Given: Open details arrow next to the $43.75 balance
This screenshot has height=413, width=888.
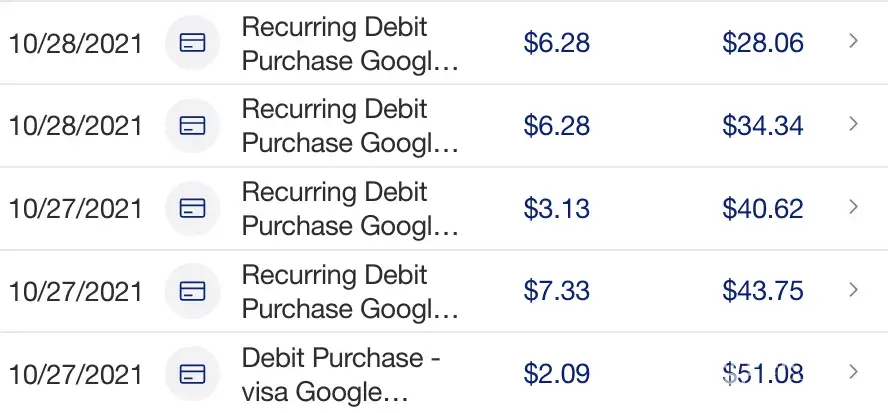Looking at the screenshot, I should point(853,290).
